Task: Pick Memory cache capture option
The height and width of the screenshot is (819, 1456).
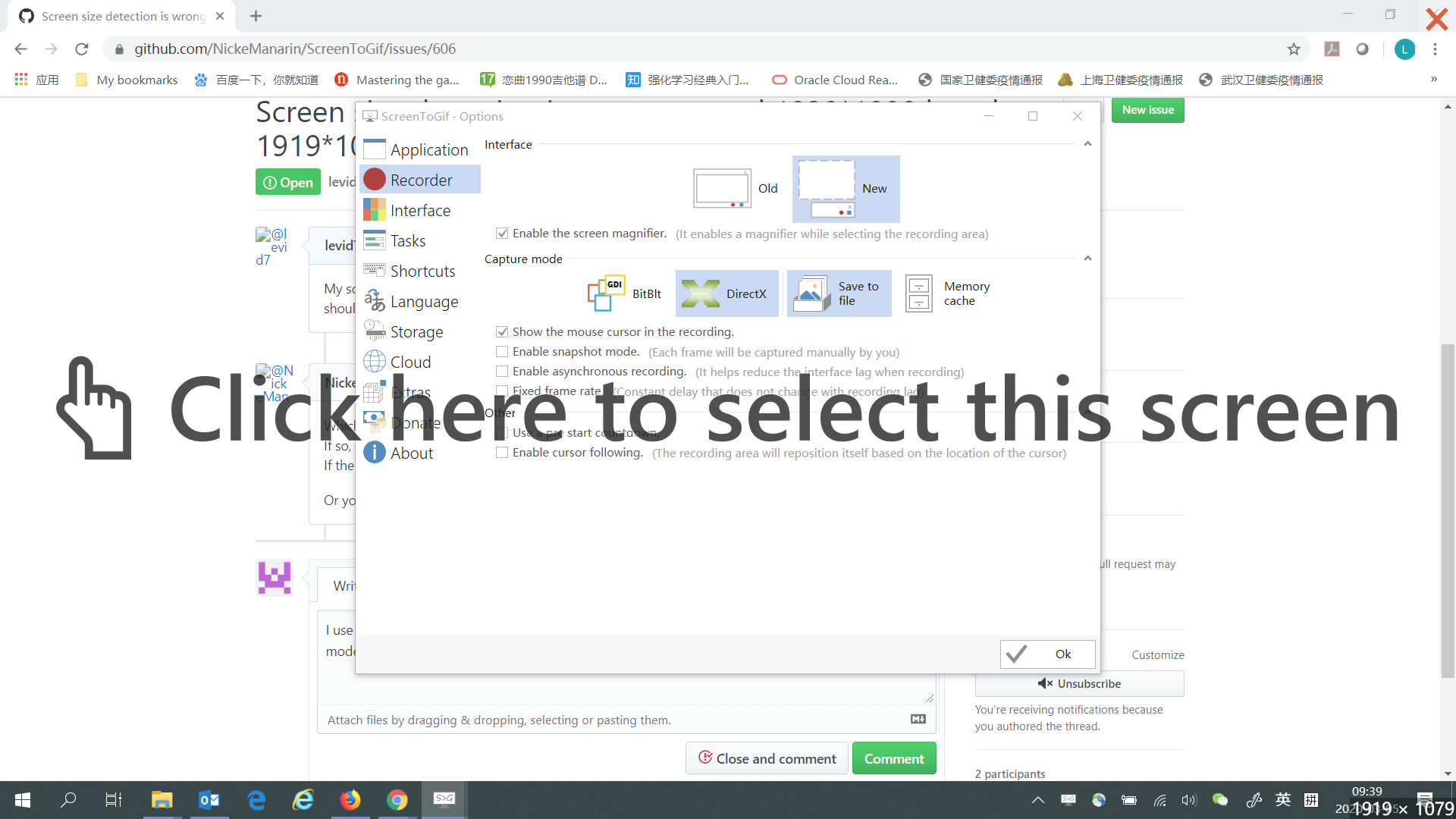Action: click(949, 293)
